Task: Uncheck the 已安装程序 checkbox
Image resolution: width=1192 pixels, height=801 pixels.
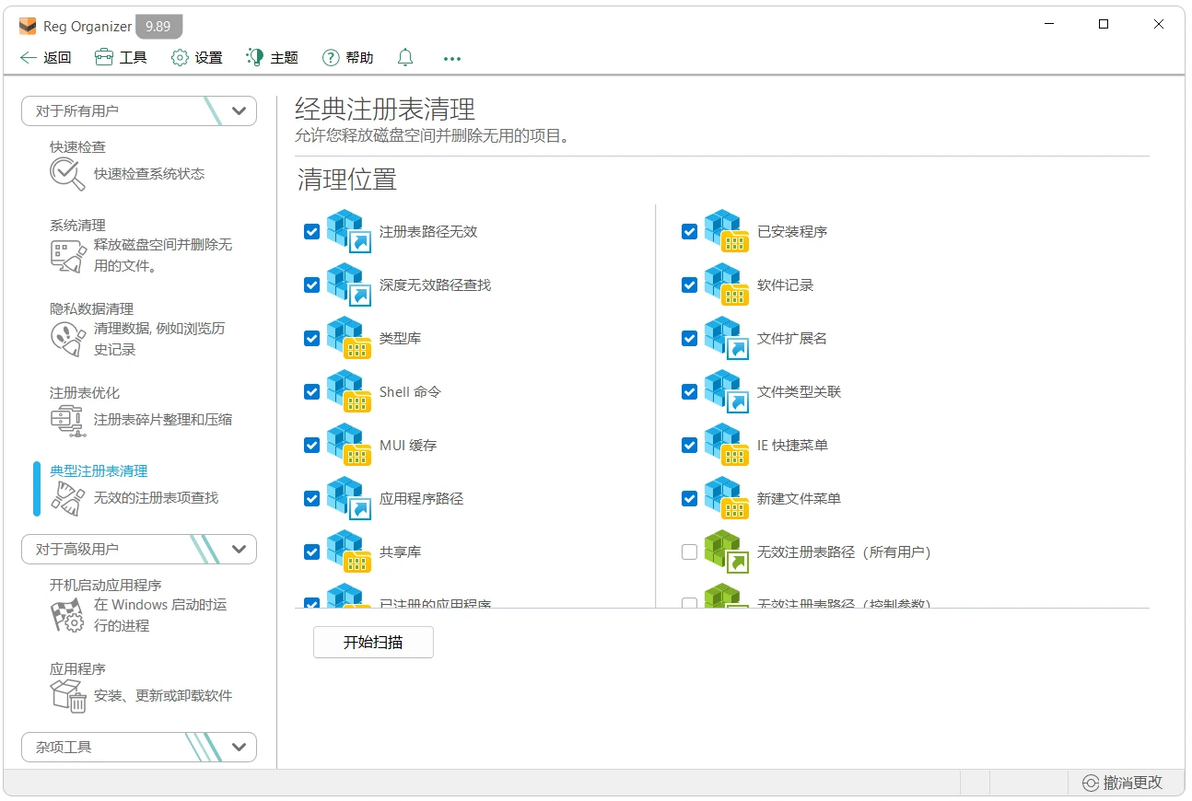Action: 690,232
